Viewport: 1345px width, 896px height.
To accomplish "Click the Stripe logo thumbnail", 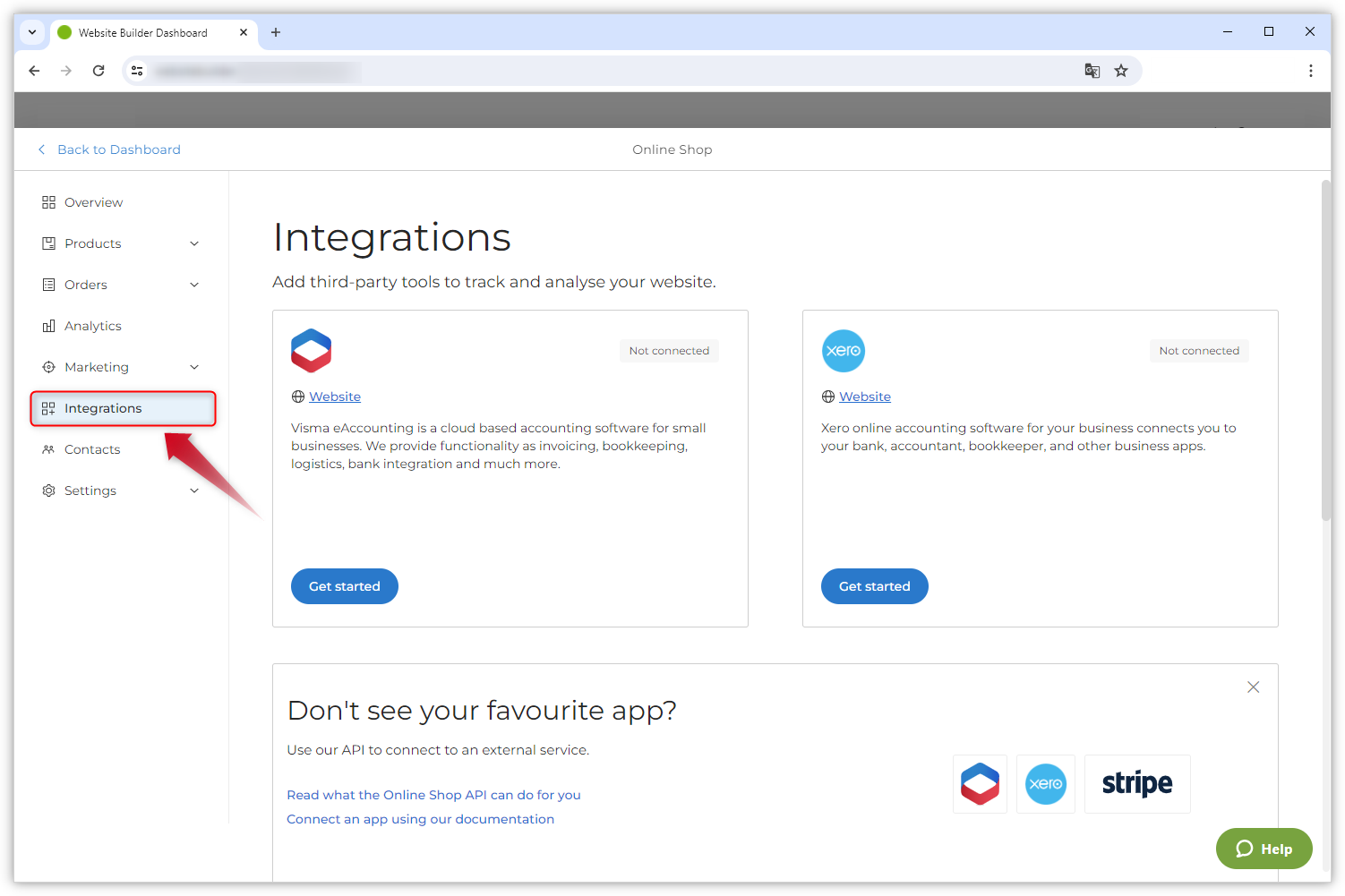I will pyautogui.click(x=1136, y=783).
